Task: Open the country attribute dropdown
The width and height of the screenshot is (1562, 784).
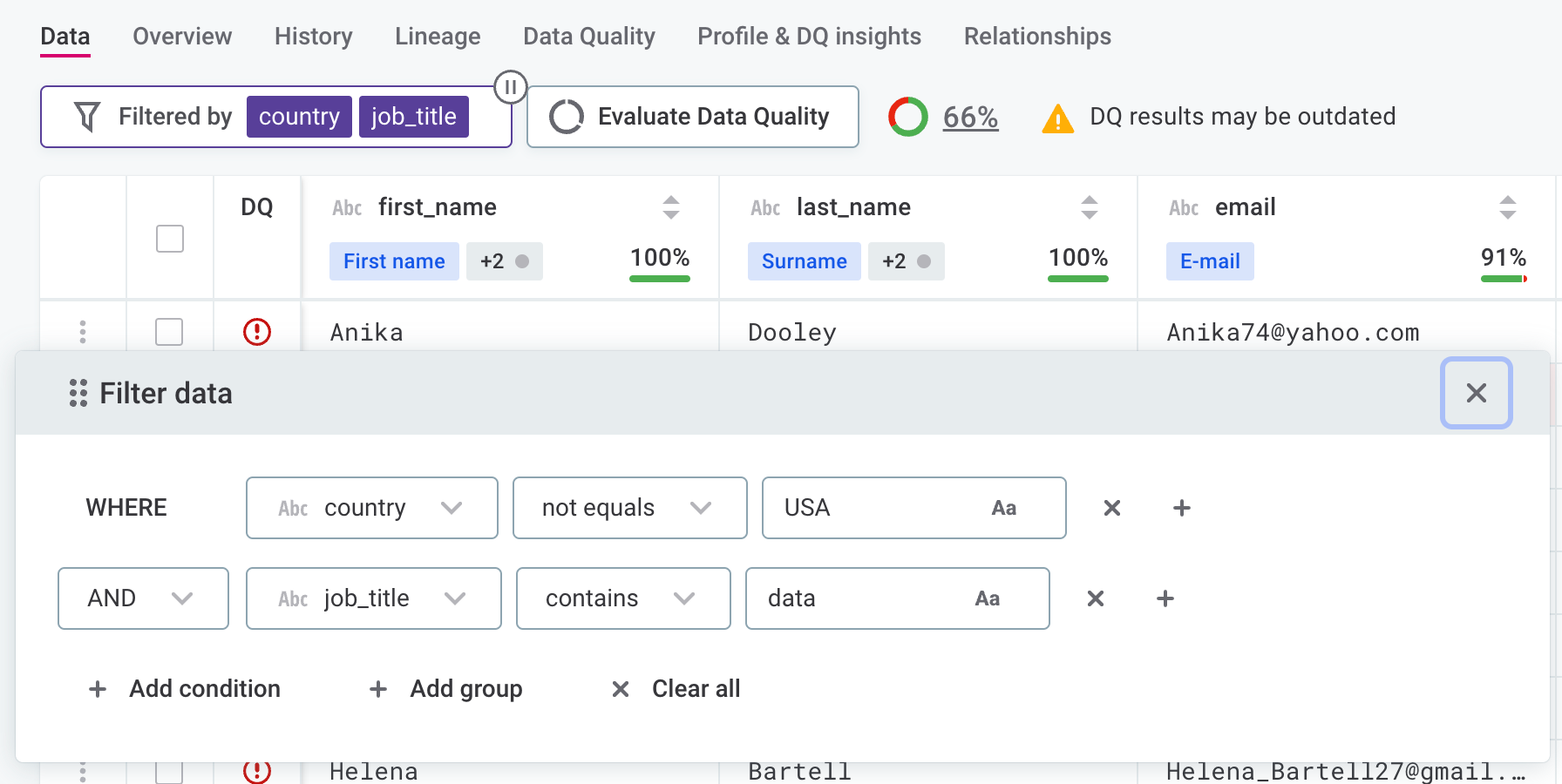Action: pyautogui.click(x=371, y=508)
